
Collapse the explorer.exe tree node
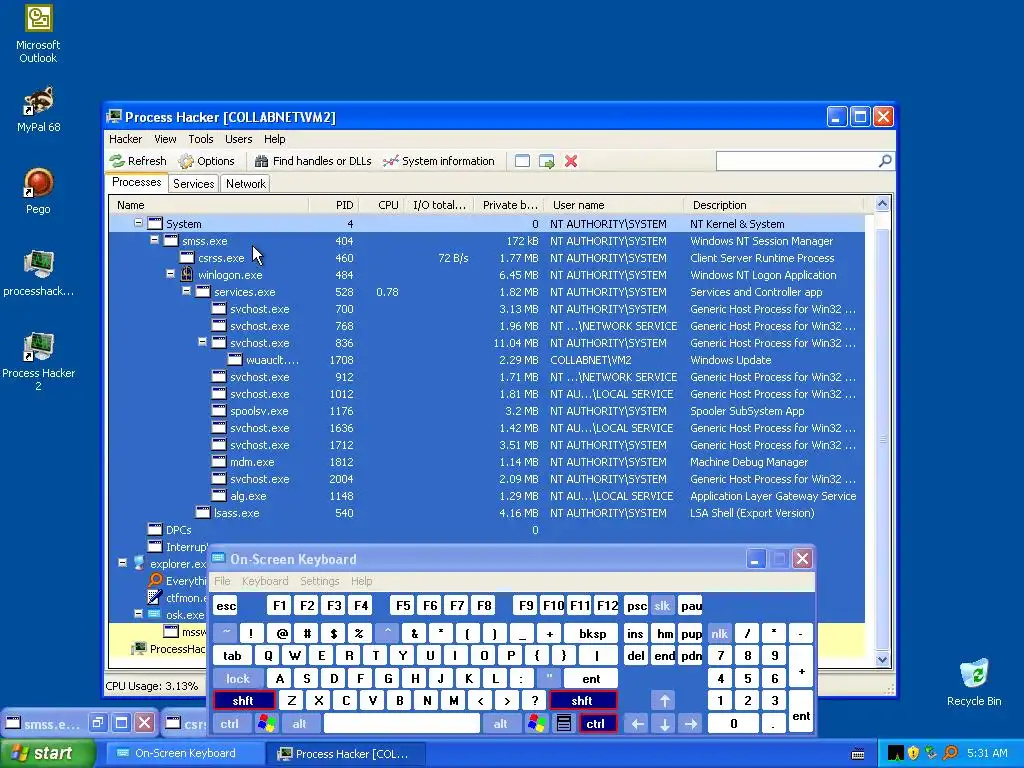tap(122, 562)
